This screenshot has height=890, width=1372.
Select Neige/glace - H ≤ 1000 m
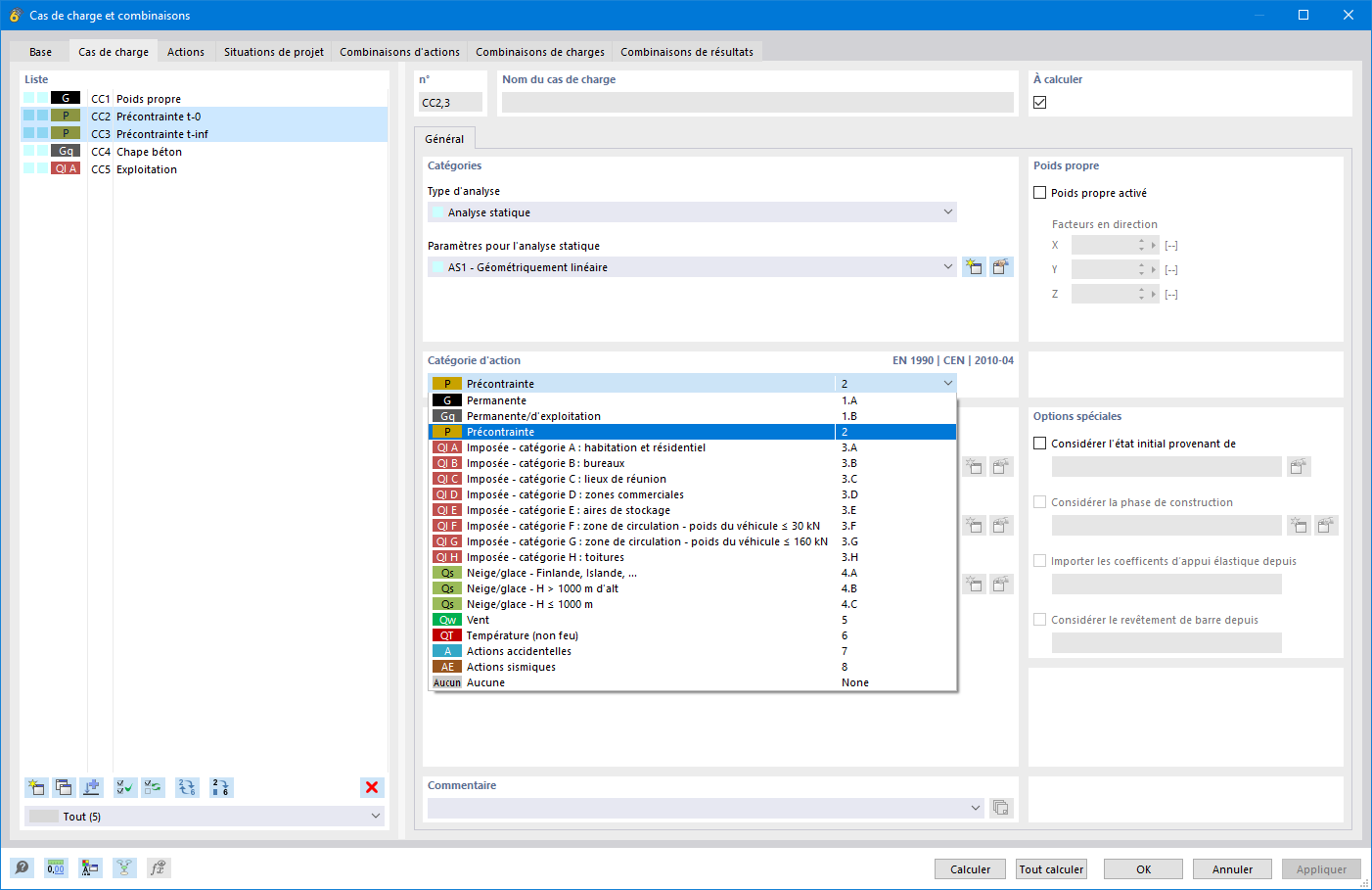pyautogui.click(x=692, y=604)
